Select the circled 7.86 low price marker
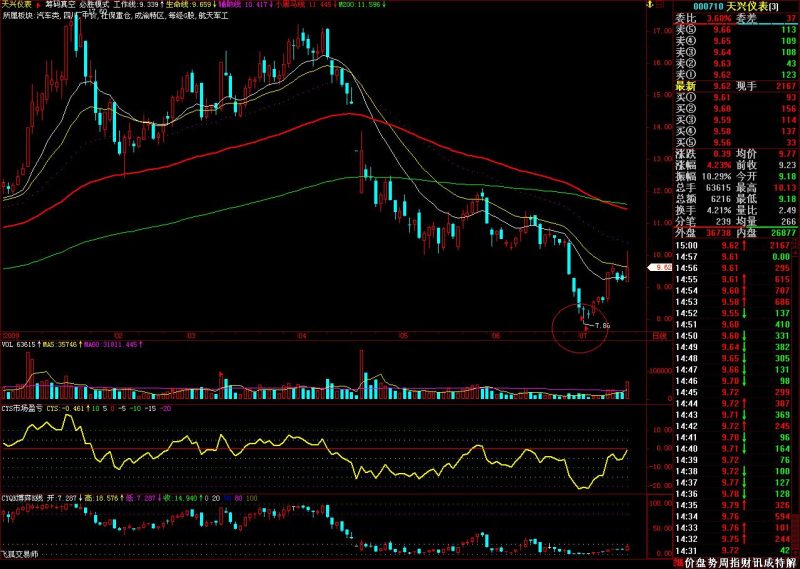Viewport: 800px width, 569px height. 602,325
